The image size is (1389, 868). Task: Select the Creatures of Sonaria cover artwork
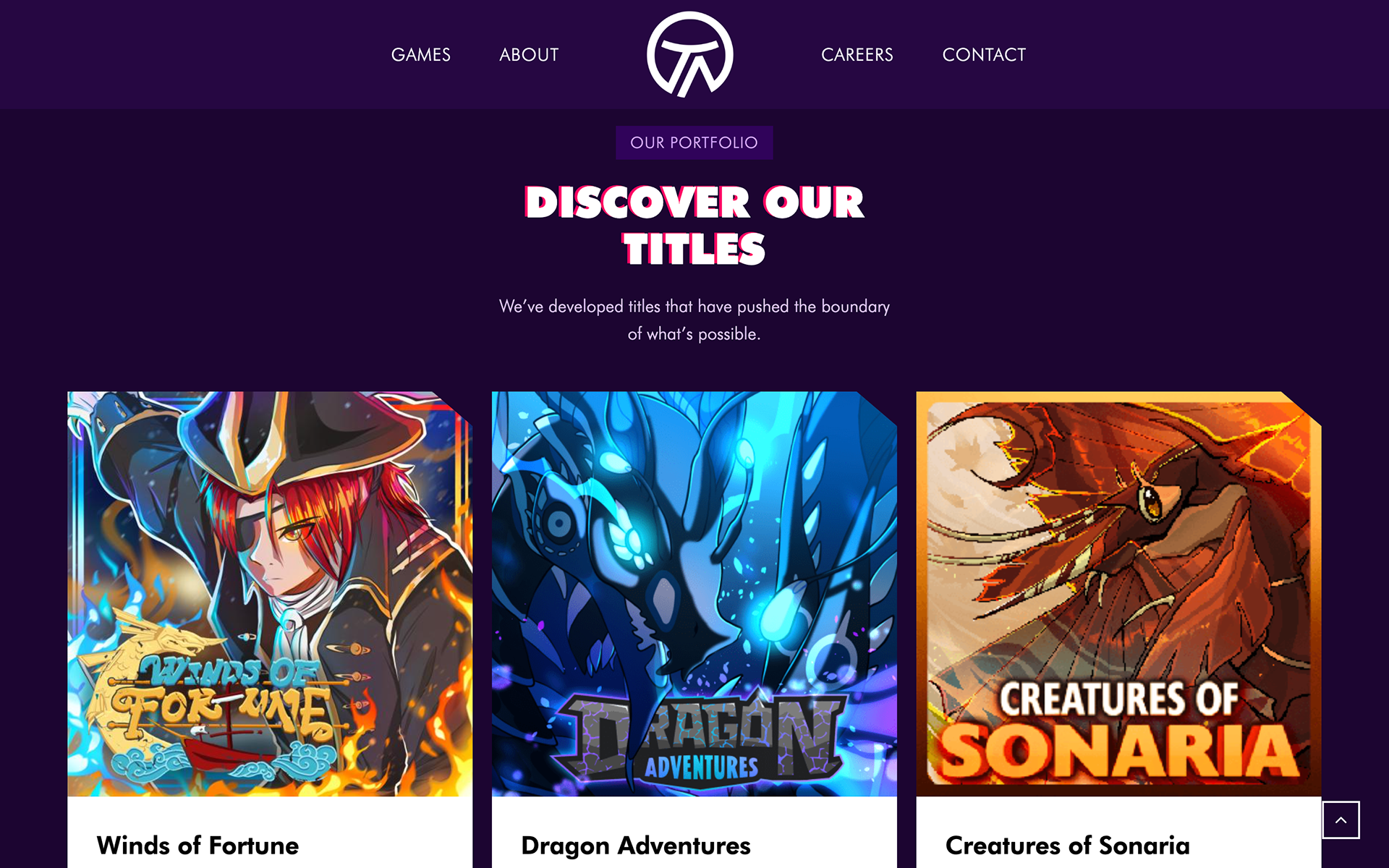(x=1118, y=594)
